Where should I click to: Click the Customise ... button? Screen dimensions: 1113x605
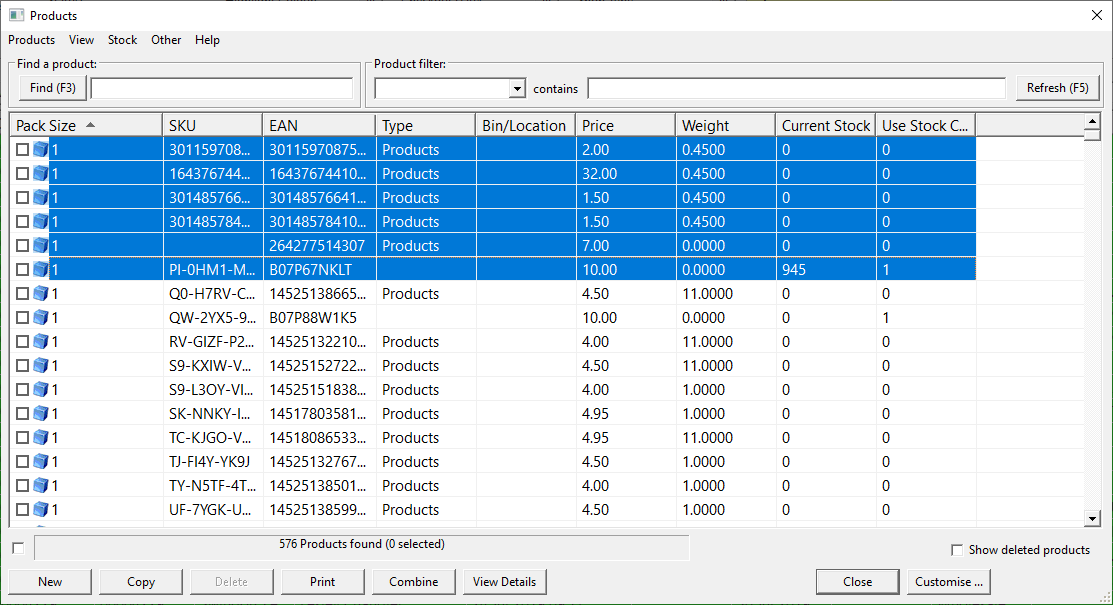coord(948,582)
